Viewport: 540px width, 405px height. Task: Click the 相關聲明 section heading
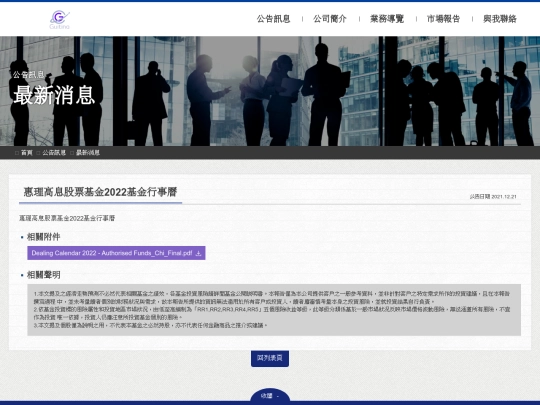43,275
